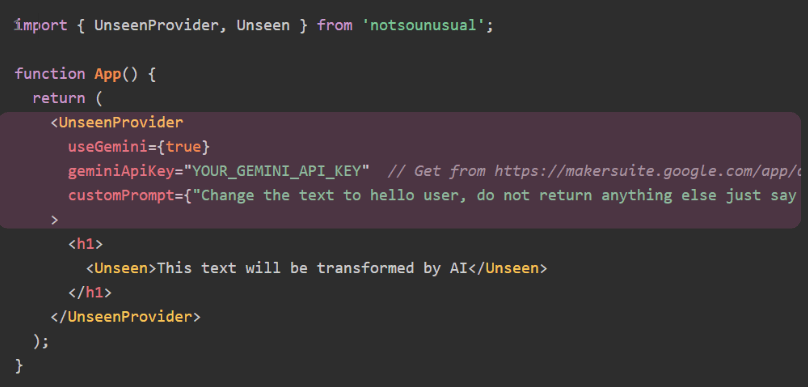Click the App function name
Screen dimensions: 808x387
(x=107, y=74)
